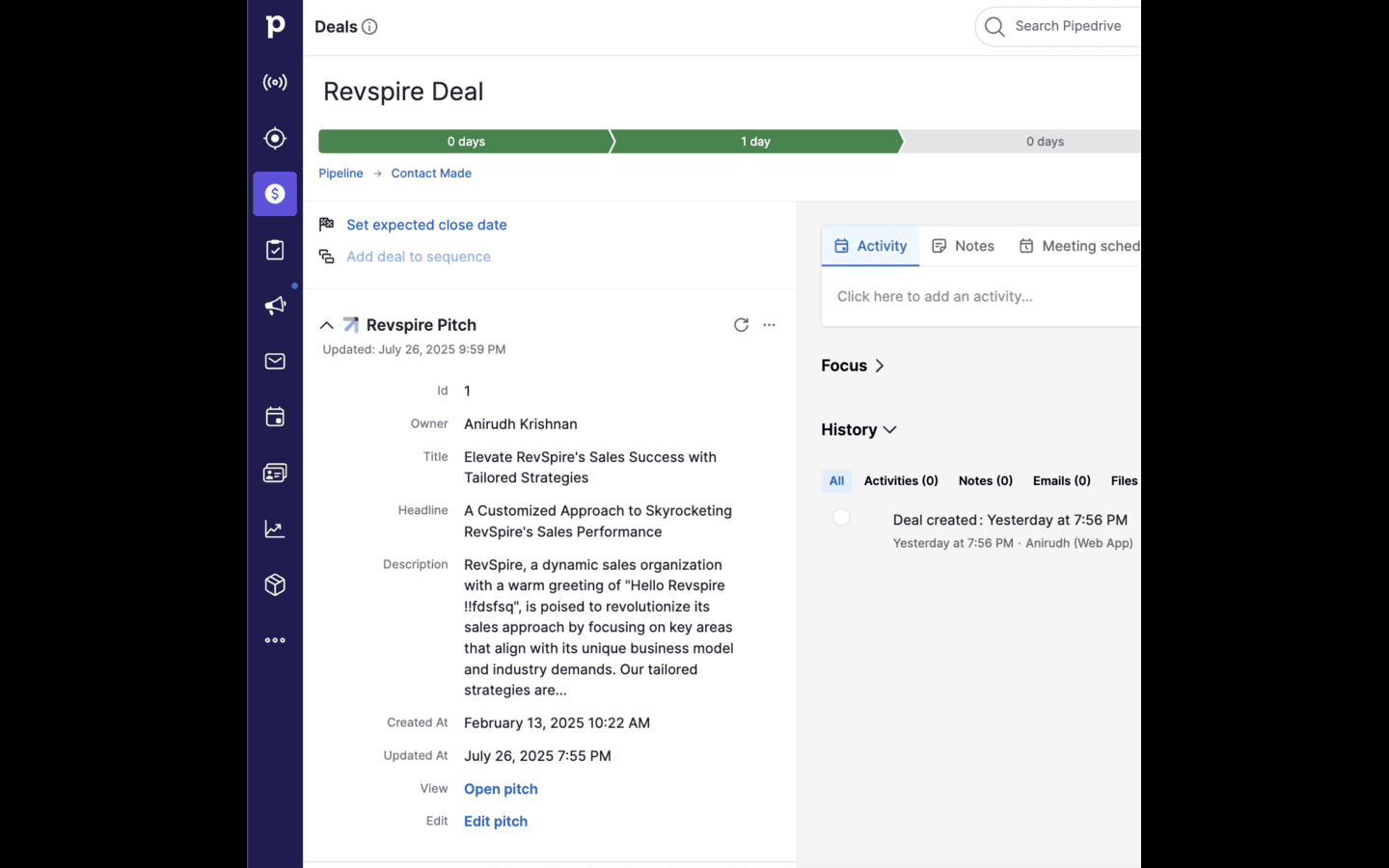Open Mail envelope sidebar icon

(275, 362)
